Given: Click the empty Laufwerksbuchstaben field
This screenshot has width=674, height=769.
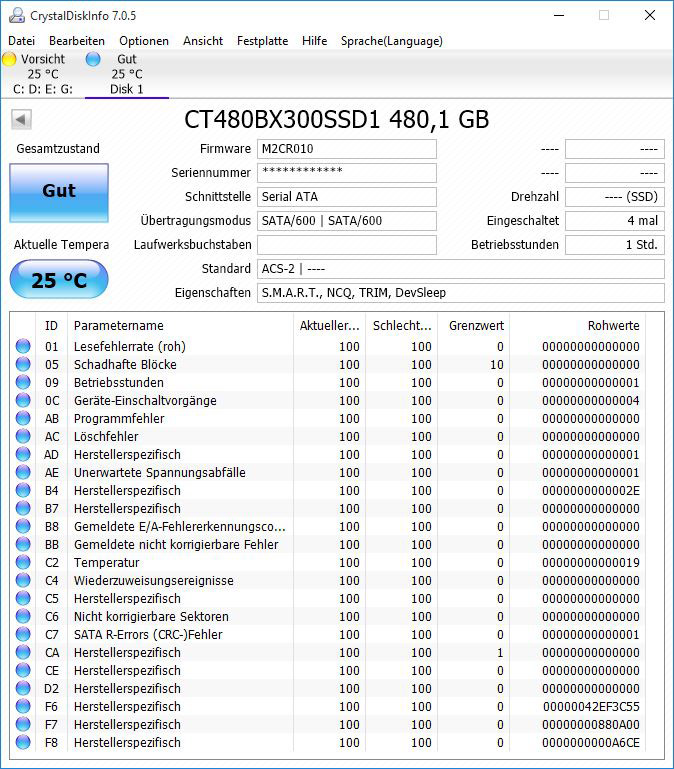Looking at the screenshot, I should point(347,245).
